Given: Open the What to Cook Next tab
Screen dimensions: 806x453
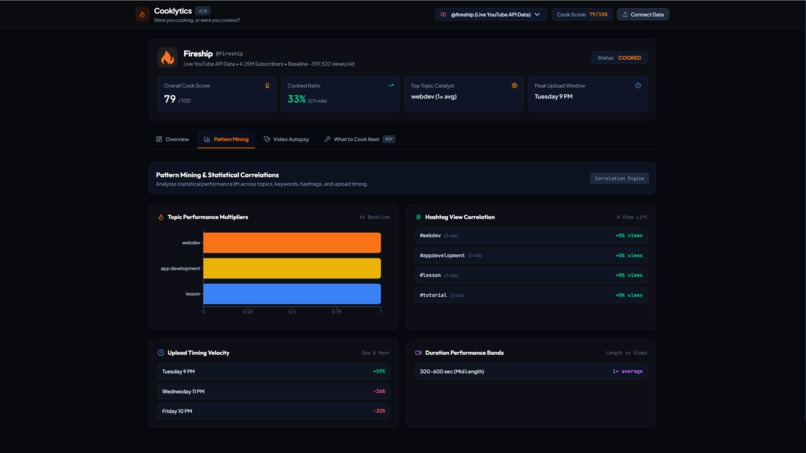Looking at the screenshot, I should 359,139.
